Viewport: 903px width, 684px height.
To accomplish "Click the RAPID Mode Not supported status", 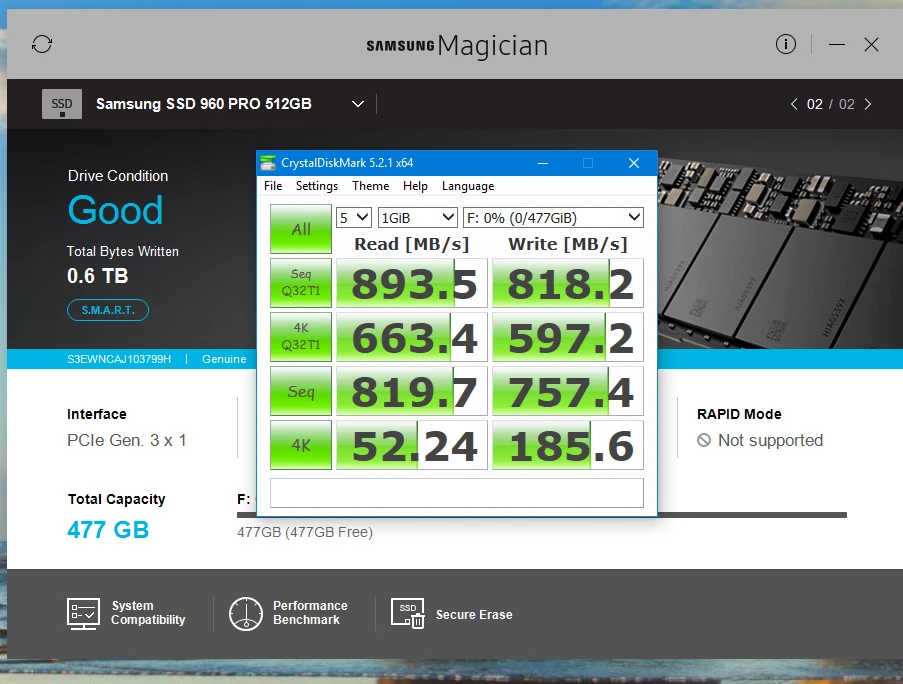I will point(760,440).
